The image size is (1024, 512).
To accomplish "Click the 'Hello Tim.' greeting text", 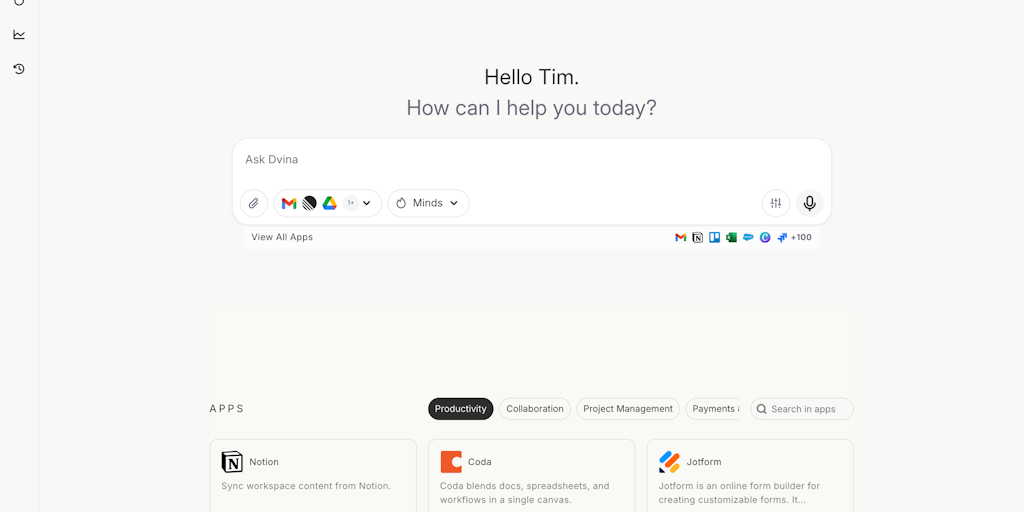I will [x=532, y=77].
